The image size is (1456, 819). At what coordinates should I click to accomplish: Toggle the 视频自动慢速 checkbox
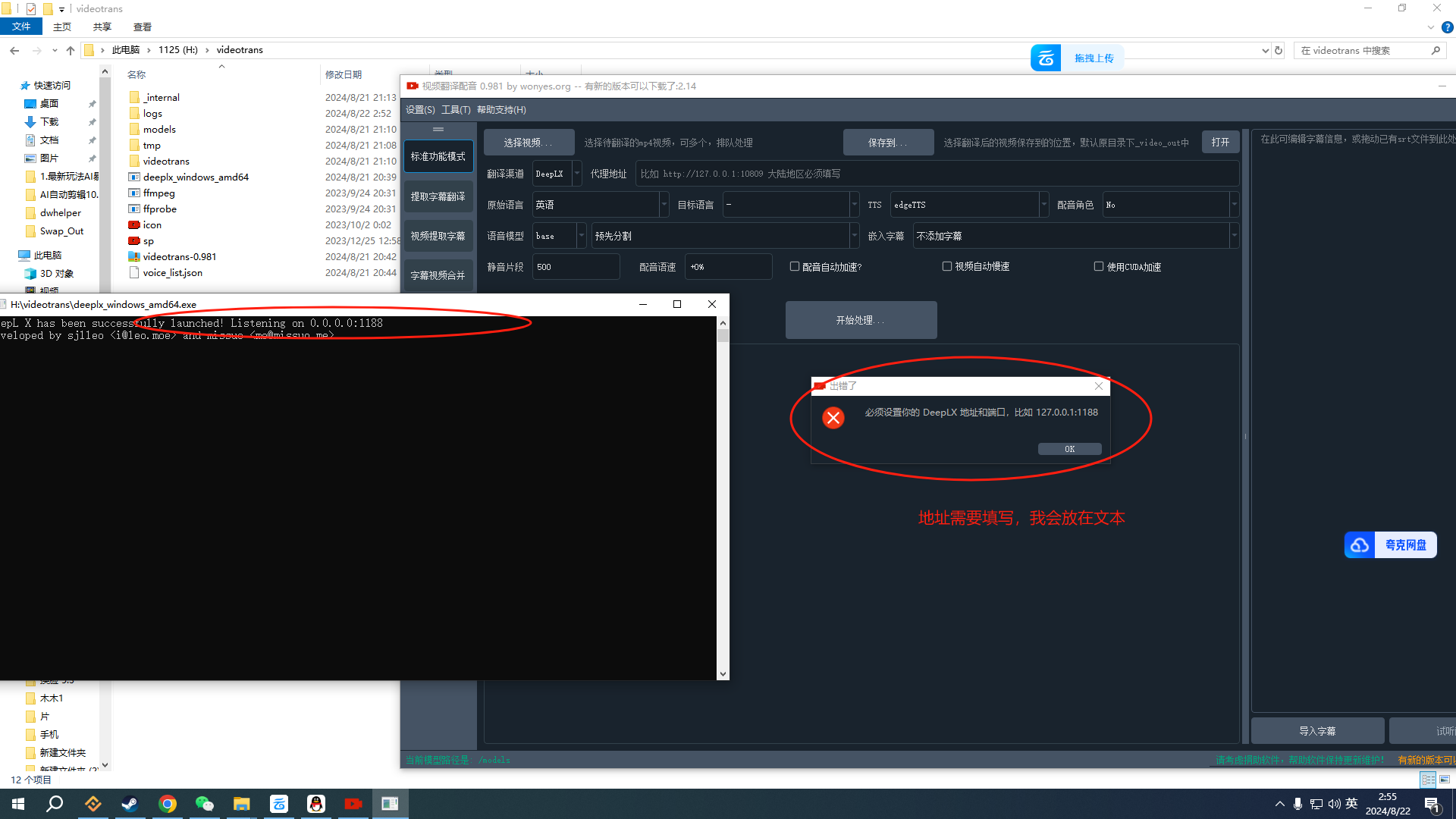(947, 266)
